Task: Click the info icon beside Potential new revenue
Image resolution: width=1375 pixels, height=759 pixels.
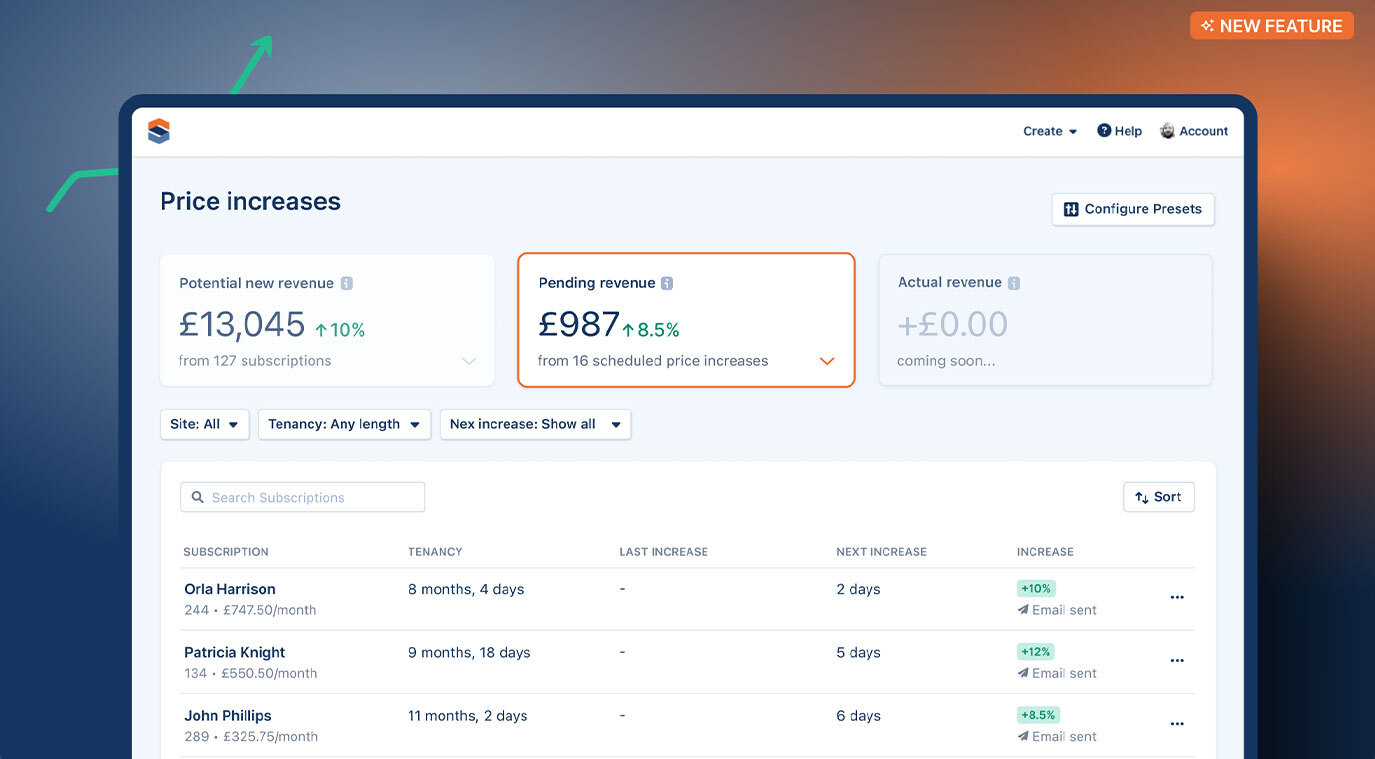Action: click(x=349, y=283)
